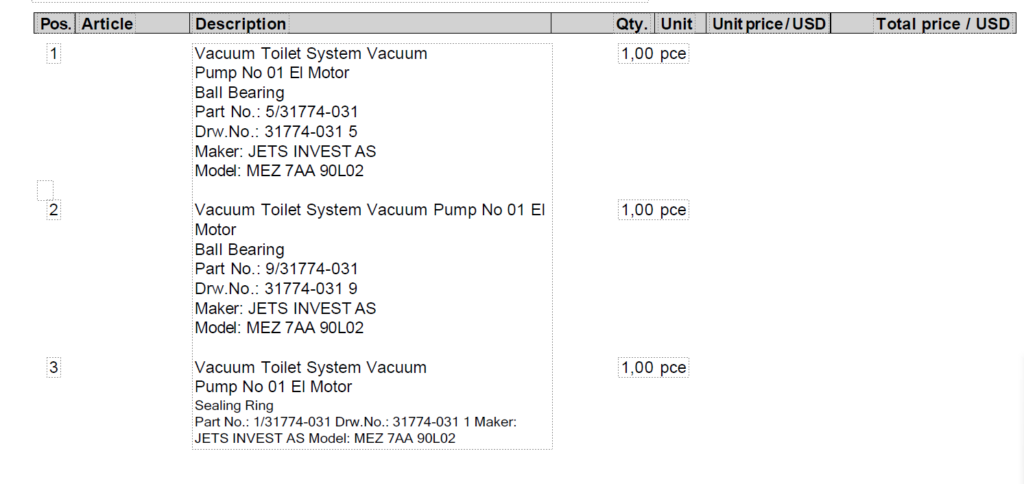Select the Unit price / USD header
This screenshot has width=1024, height=484.
point(769,24)
